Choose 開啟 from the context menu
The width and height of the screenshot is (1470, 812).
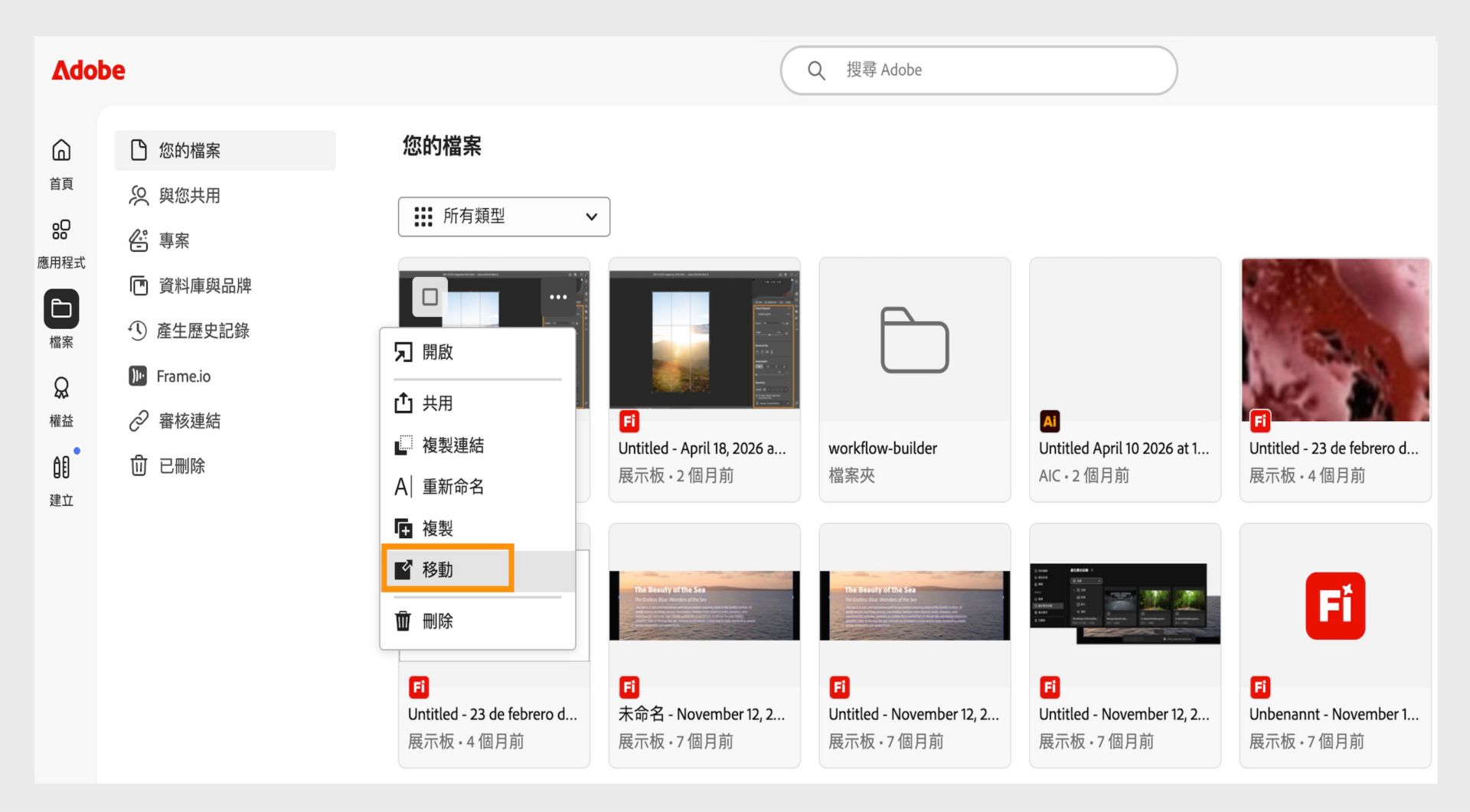click(478, 352)
